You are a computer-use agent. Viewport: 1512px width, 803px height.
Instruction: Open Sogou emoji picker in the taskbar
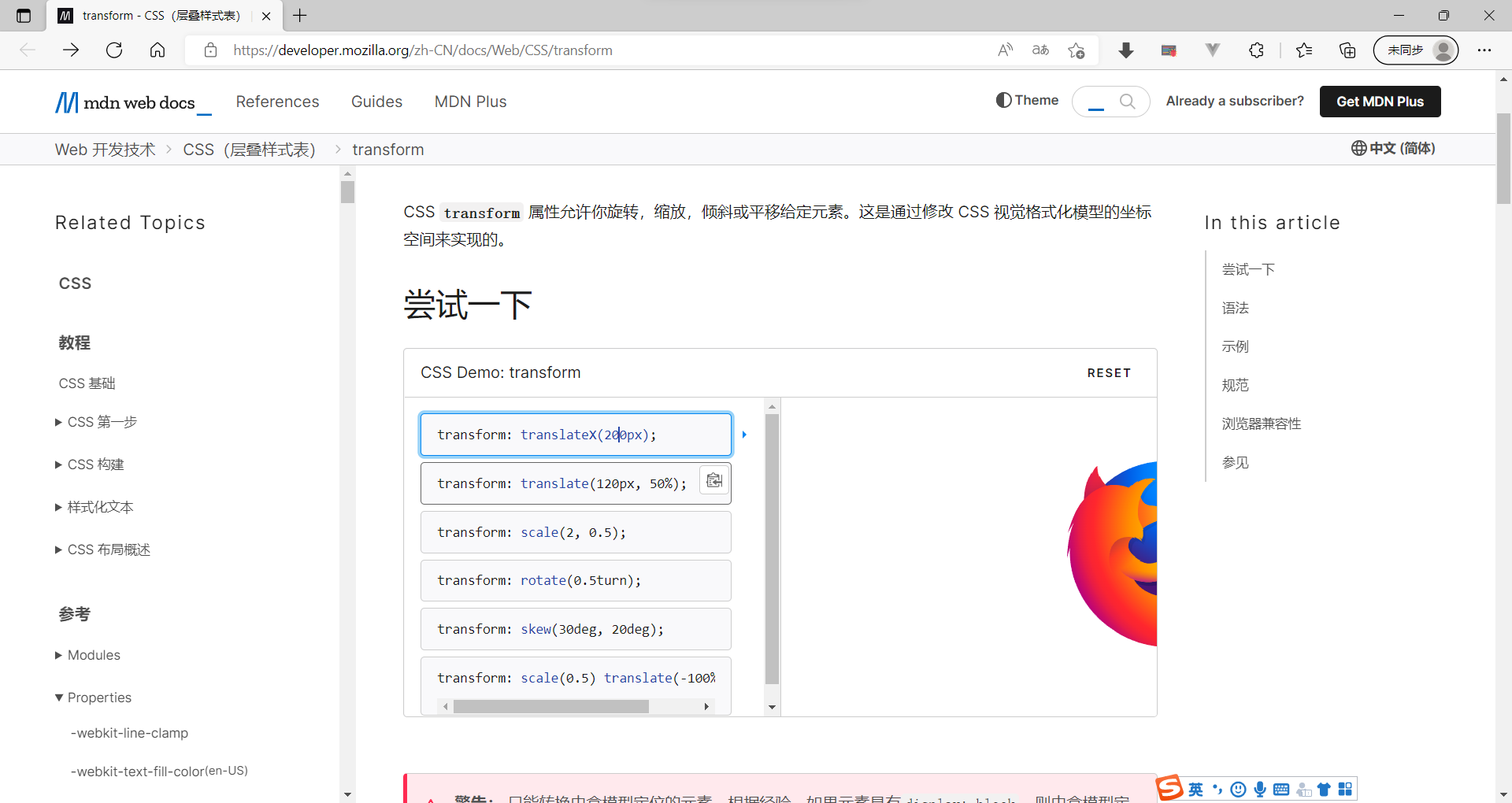click(1238, 789)
